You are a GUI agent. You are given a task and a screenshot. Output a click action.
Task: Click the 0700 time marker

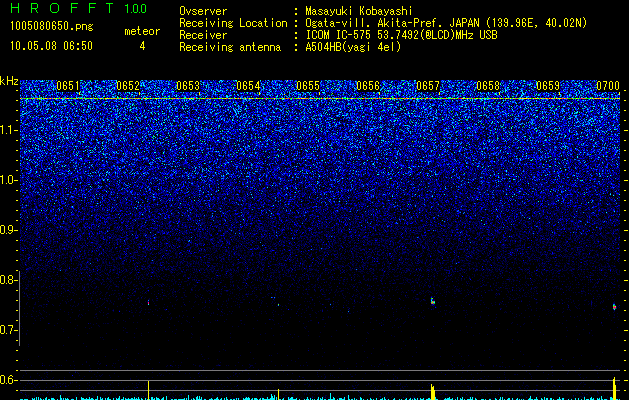(x=608, y=86)
